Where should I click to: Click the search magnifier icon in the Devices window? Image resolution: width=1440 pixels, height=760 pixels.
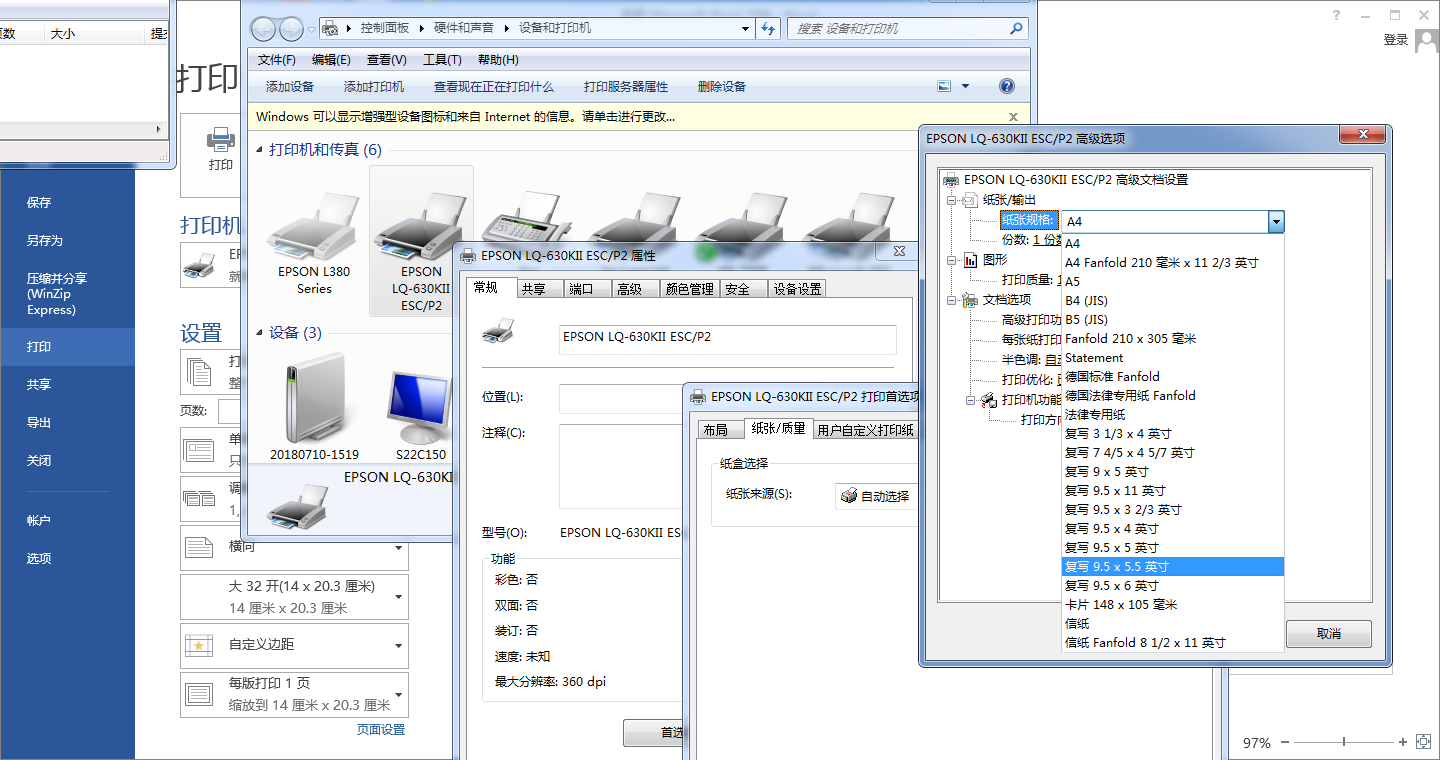[x=1016, y=28]
